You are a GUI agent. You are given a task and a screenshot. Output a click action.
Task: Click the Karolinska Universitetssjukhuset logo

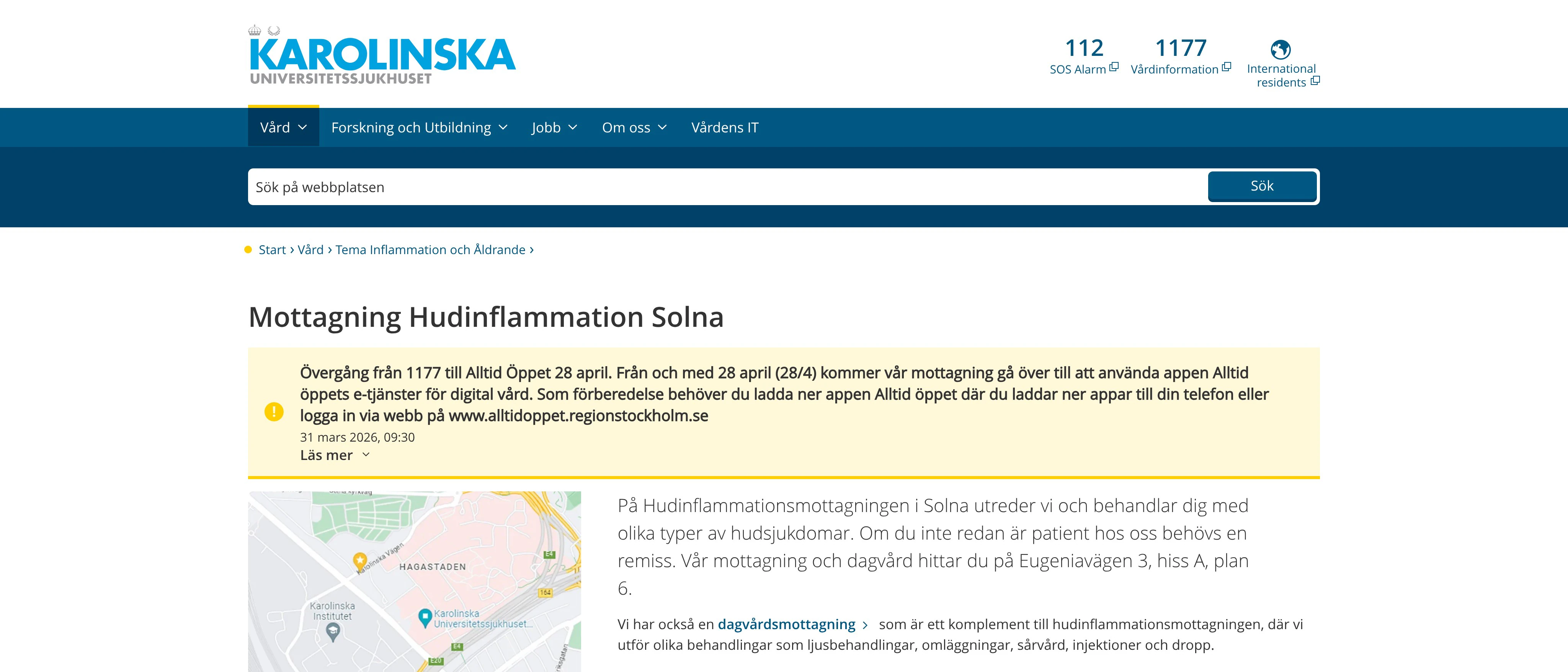point(382,55)
